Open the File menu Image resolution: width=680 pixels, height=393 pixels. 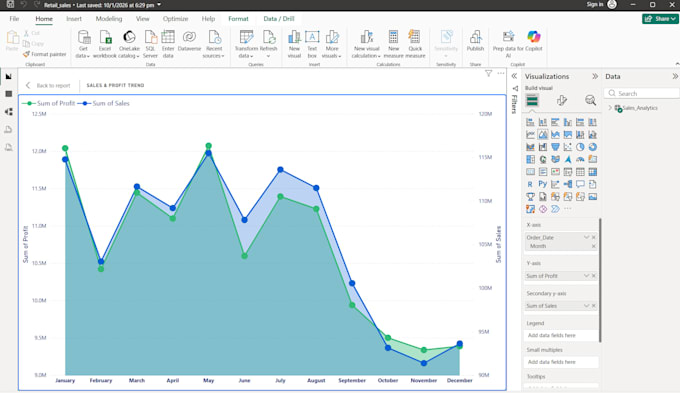(14, 19)
